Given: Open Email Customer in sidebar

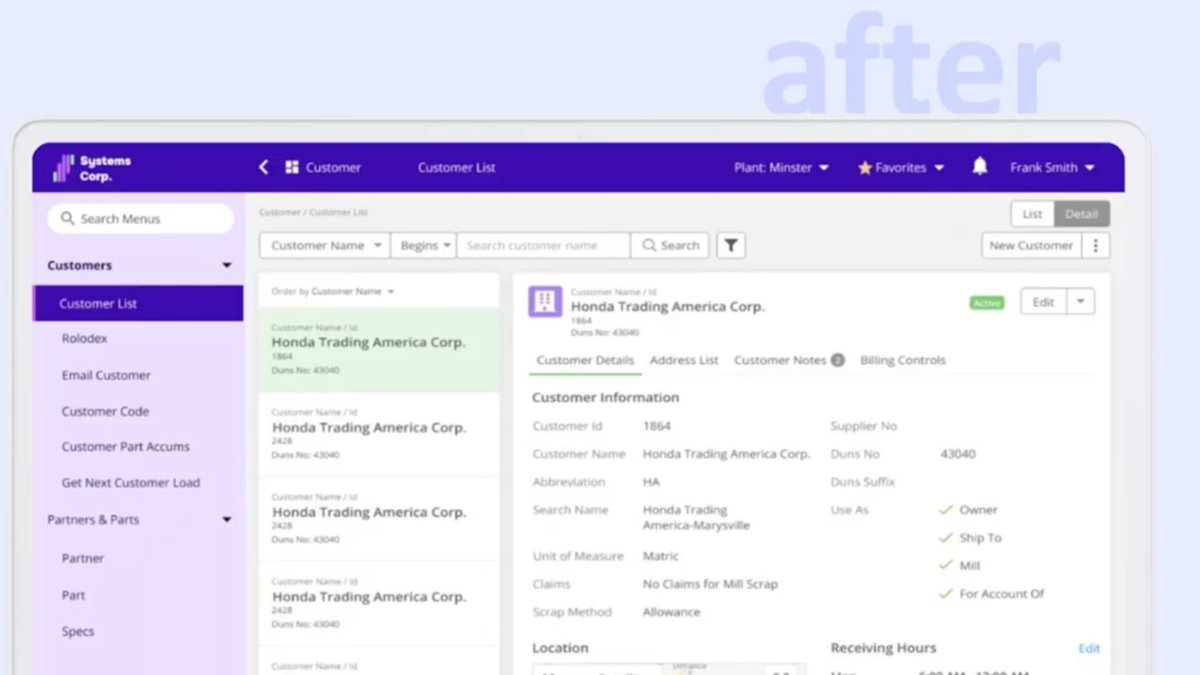Looking at the screenshot, I should point(106,375).
